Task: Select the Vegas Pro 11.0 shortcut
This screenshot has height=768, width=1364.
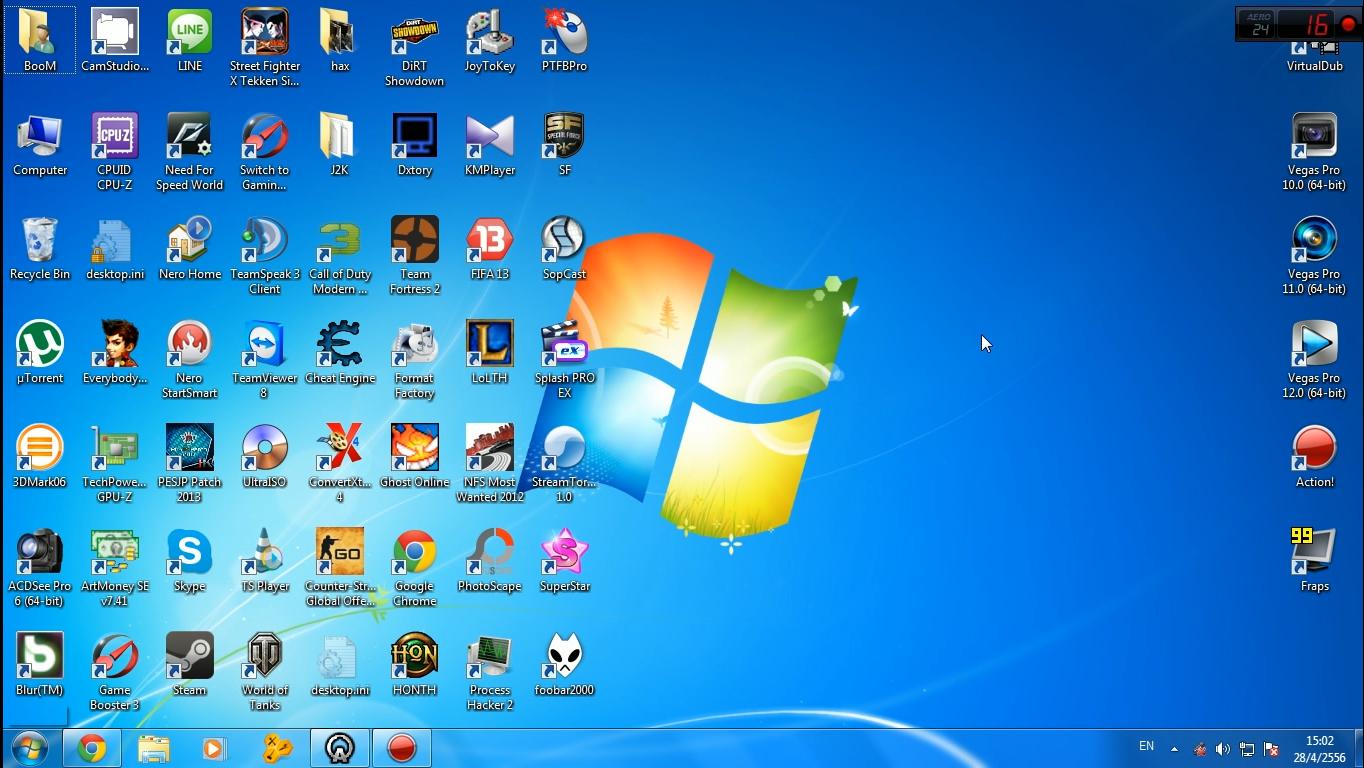Action: coord(1315,255)
